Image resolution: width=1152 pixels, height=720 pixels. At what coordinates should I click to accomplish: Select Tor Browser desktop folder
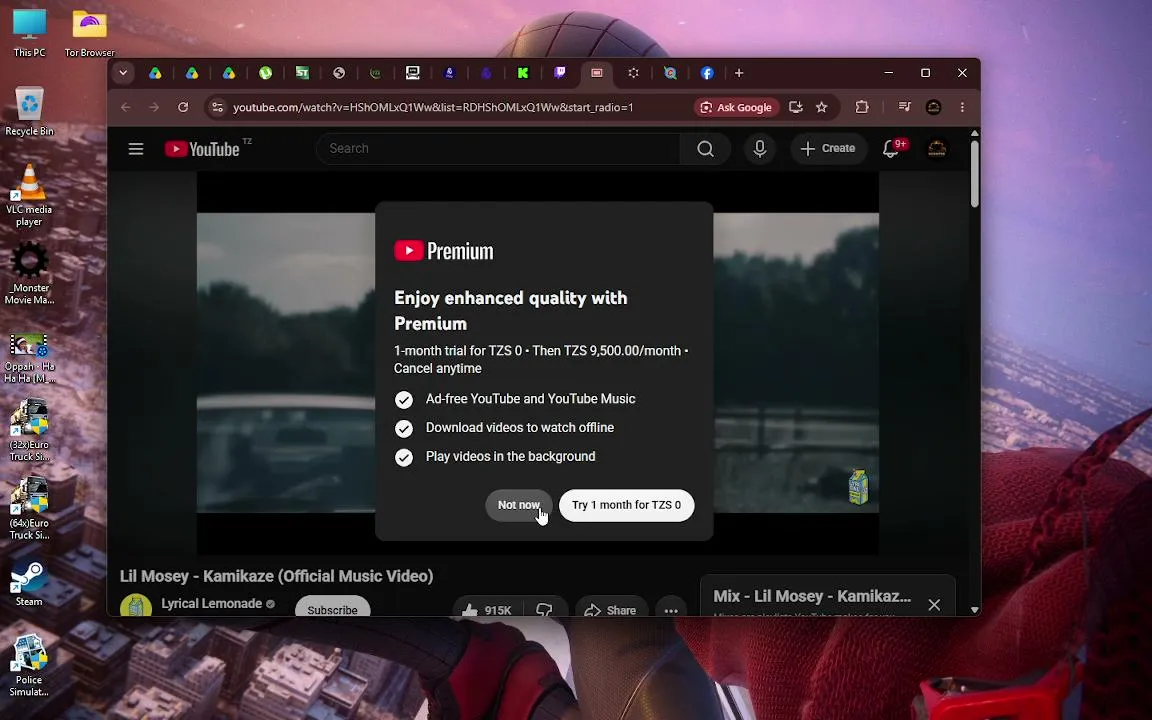pos(90,33)
